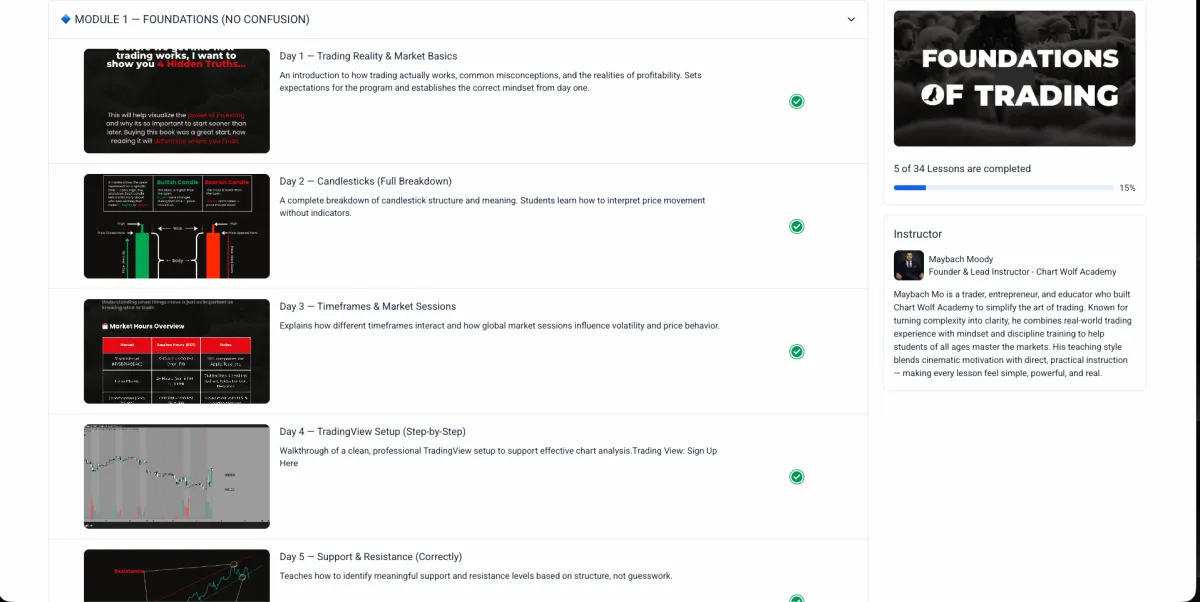Click instructor Maybach Moody avatar

click(908, 265)
